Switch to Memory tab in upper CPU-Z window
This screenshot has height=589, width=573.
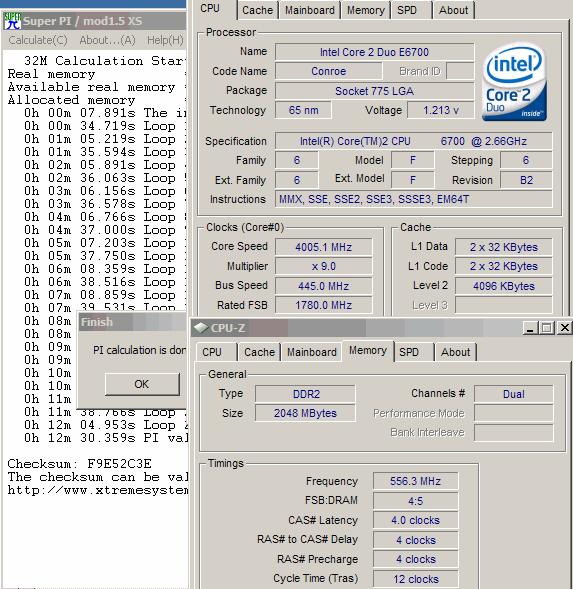pyautogui.click(x=366, y=10)
